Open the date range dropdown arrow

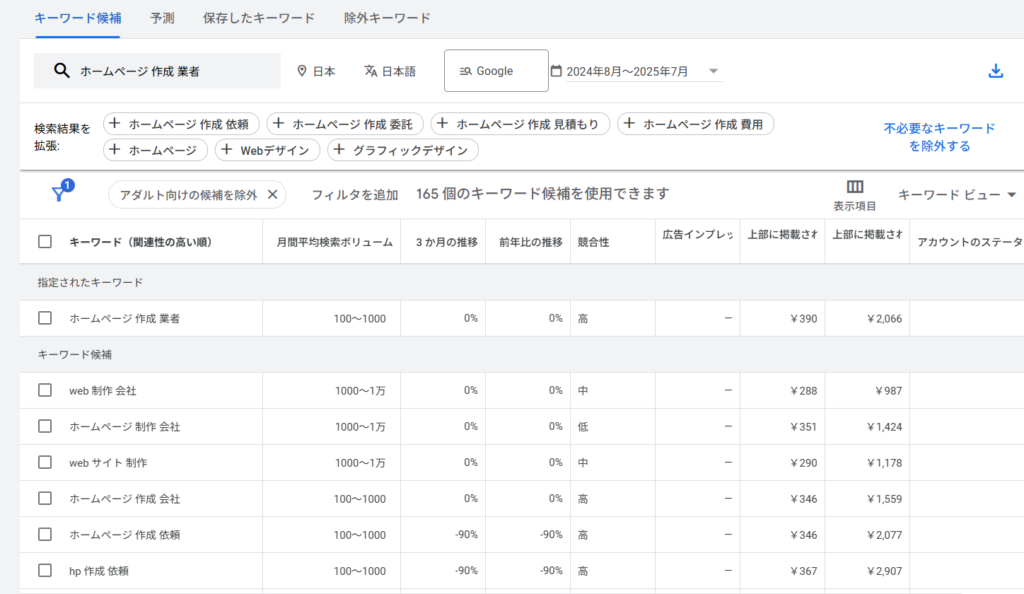point(713,71)
